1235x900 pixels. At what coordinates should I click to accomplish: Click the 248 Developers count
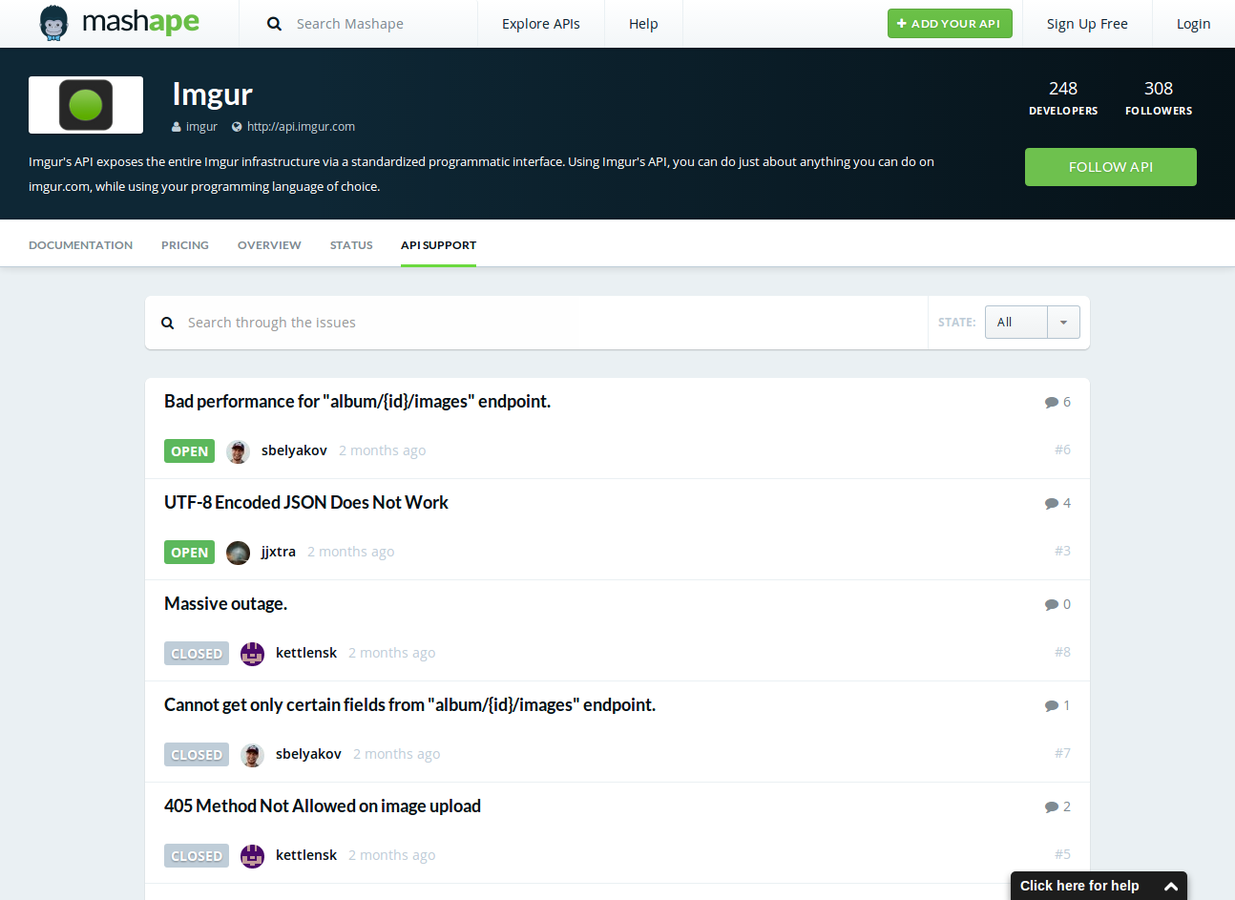pyautogui.click(x=1063, y=98)
